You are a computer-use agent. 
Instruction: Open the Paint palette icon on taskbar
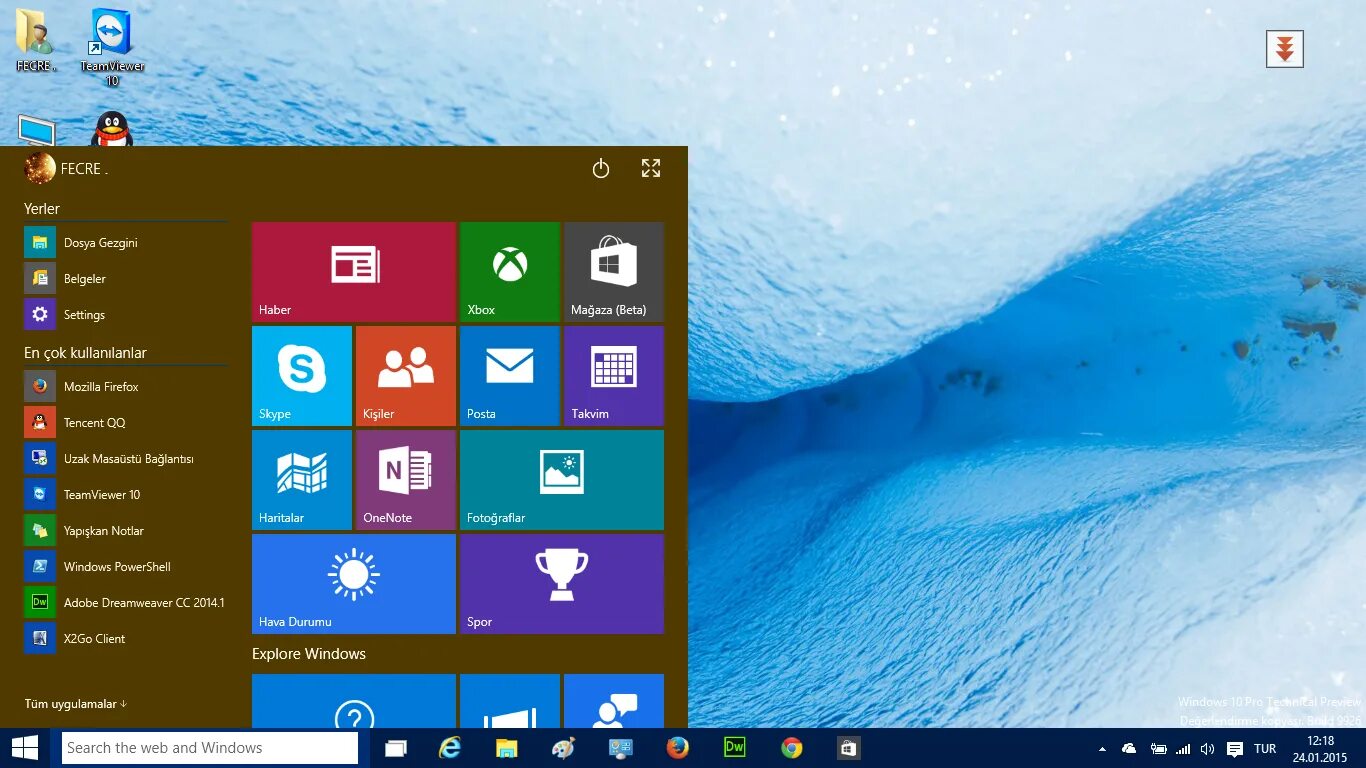[x=564, y=748]
